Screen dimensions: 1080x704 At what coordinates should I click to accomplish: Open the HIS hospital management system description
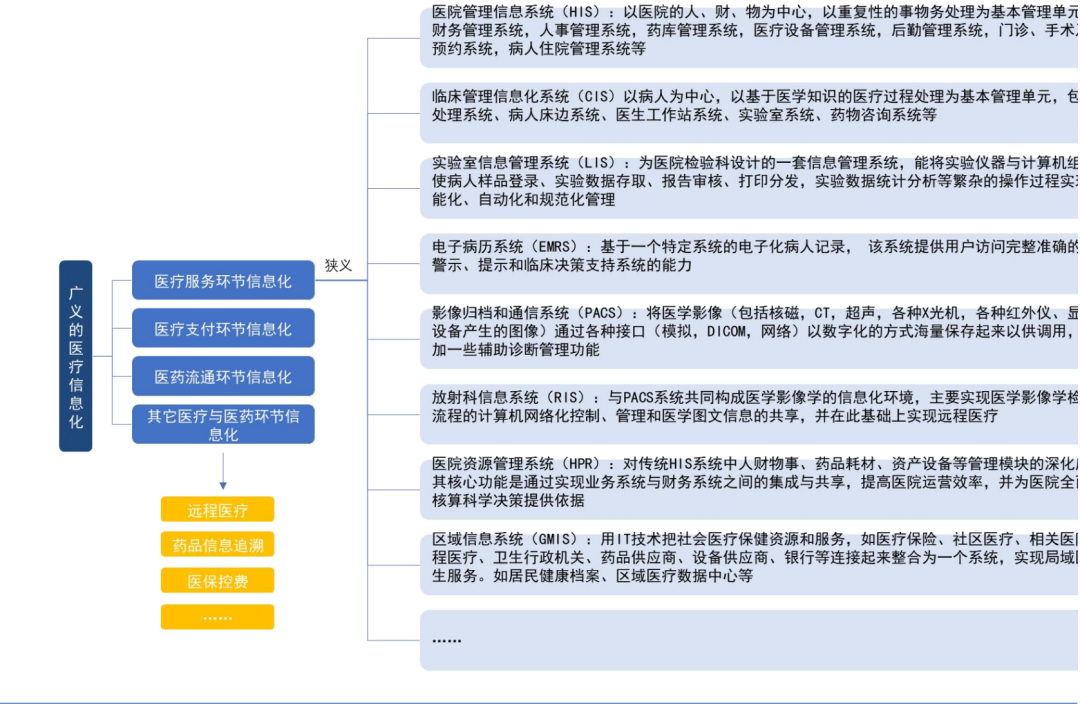point(700,33)
